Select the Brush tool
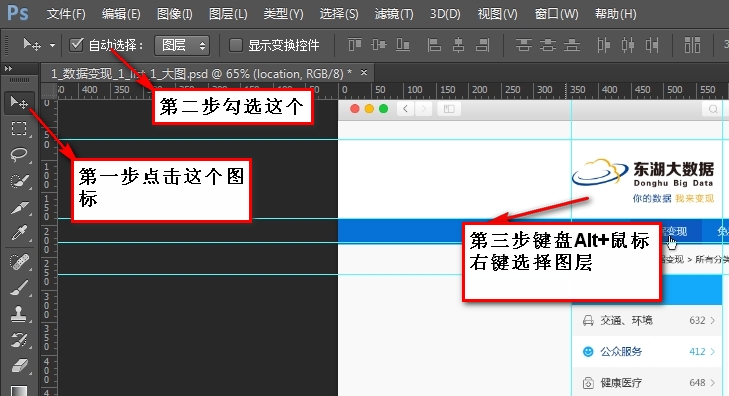This screenshot has height=396, width=729. [19, 288]
